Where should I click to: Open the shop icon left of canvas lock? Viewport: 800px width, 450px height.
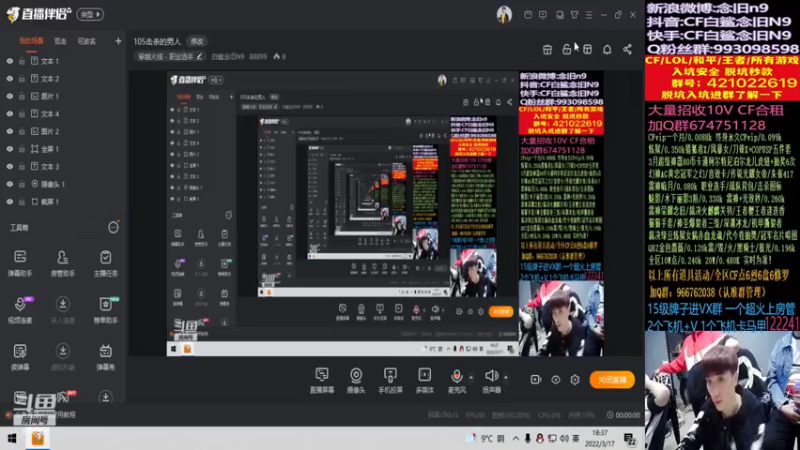tap(547, 49)
